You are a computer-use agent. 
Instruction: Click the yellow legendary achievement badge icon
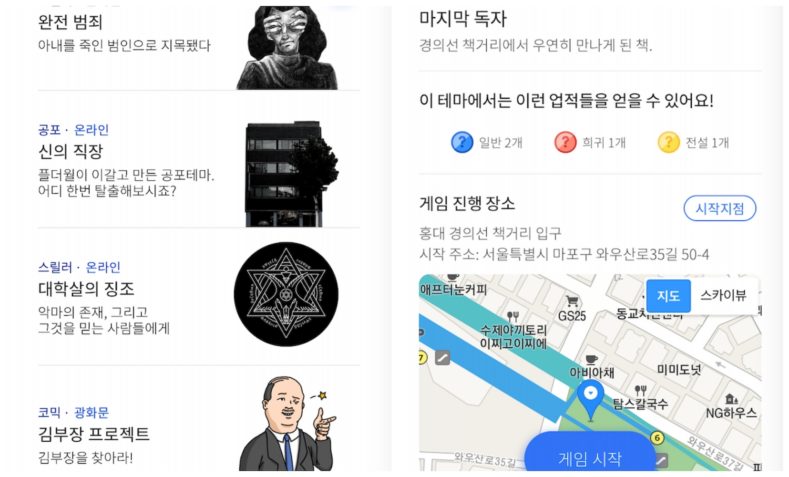668,142
